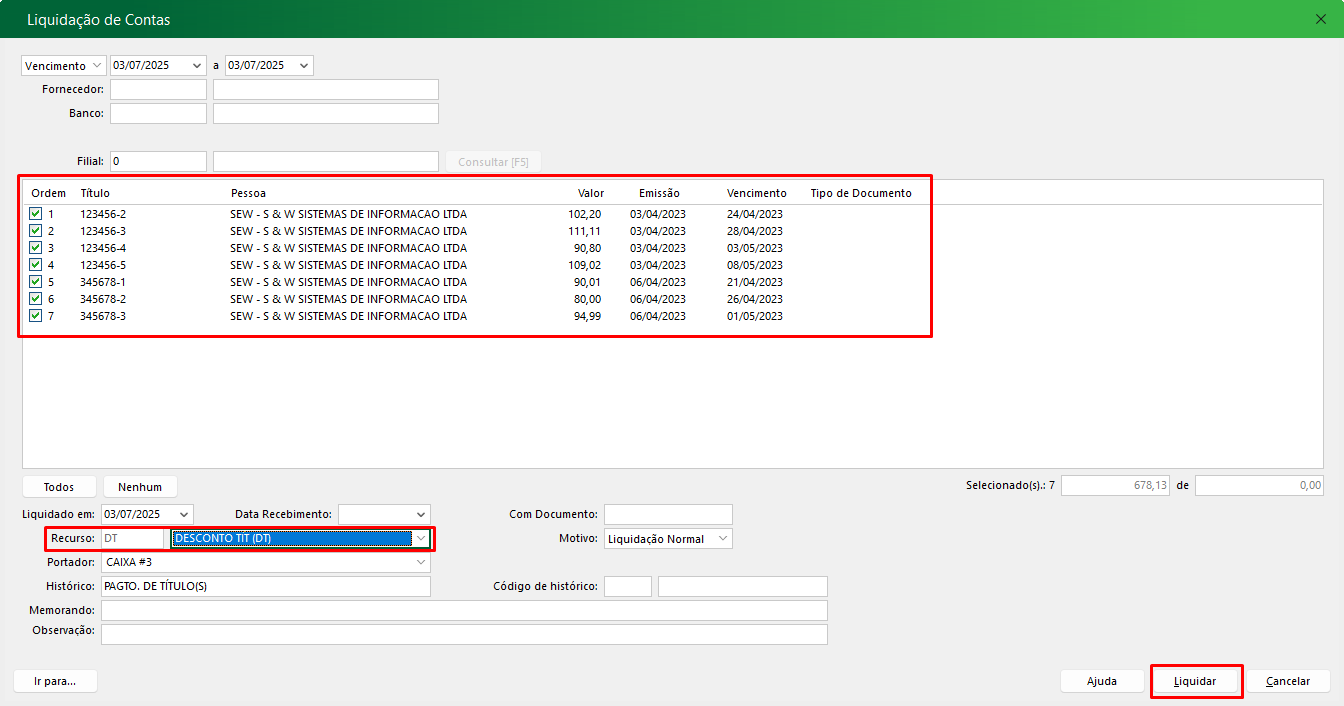This screenshot has height=706, width=1344.
Task: Click into the Fornecedor code field
Action: [x=158, y=90]
